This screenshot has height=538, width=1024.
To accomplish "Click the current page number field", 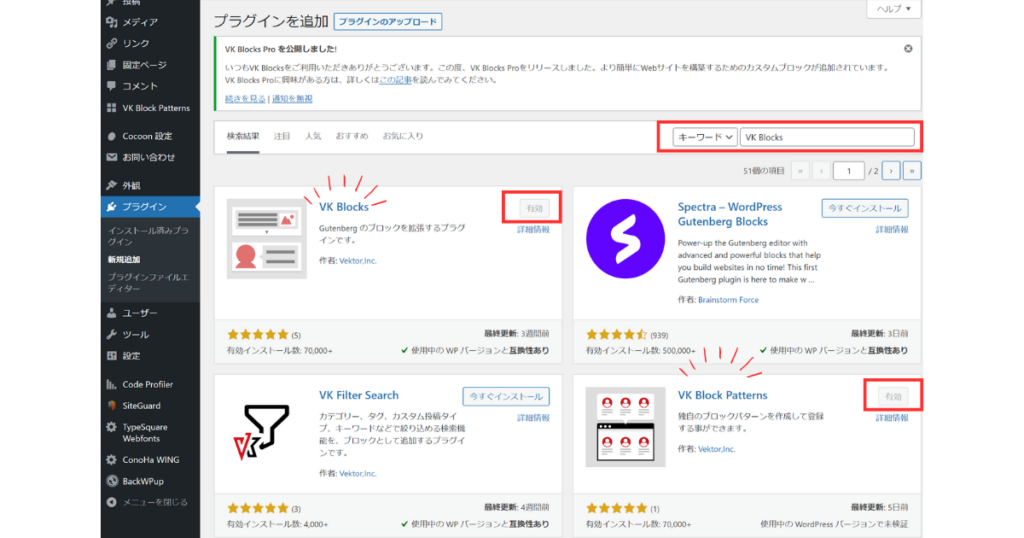I will 848,171.
